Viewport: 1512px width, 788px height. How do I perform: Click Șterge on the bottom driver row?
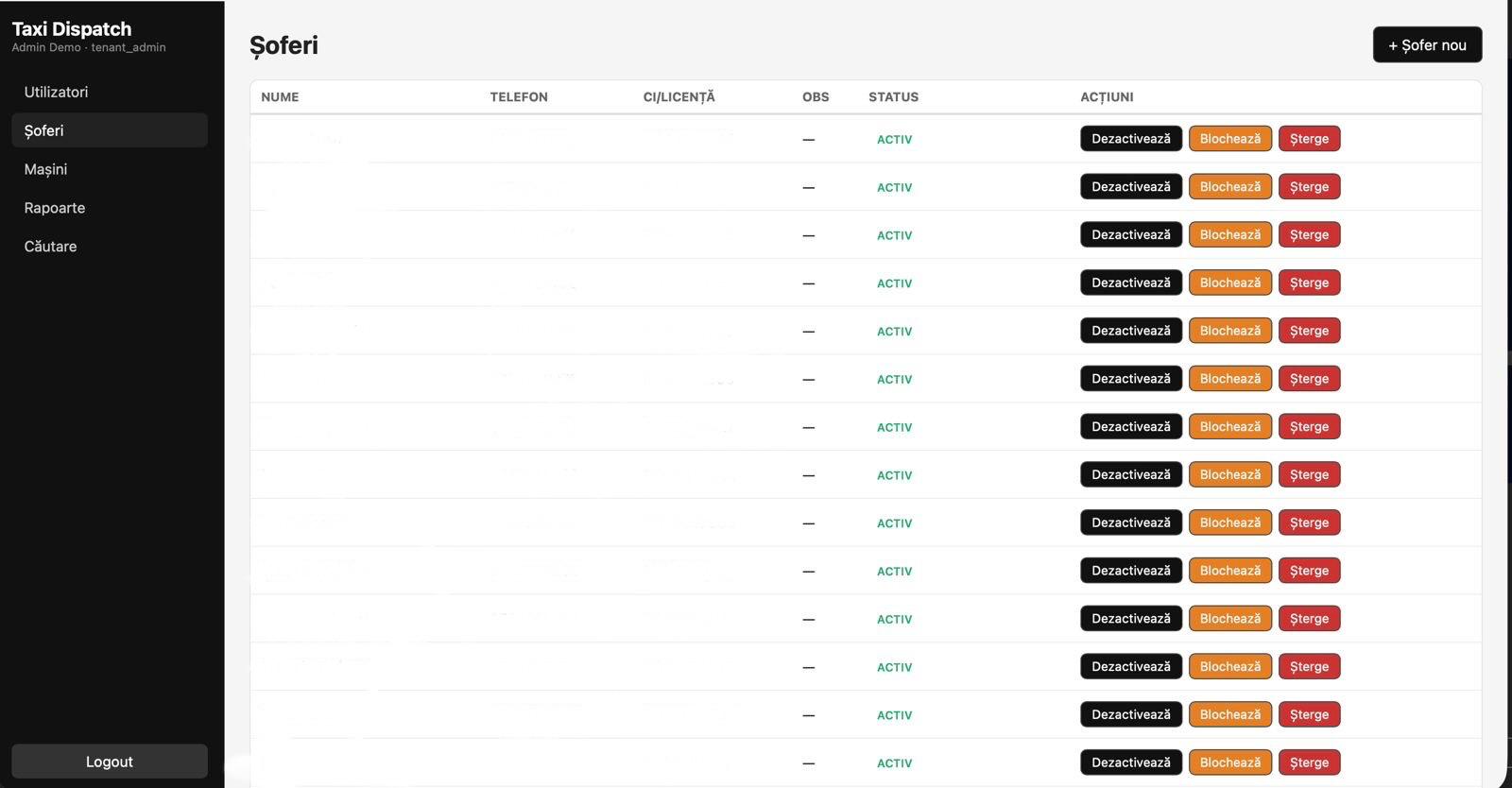pos(1309,762)
